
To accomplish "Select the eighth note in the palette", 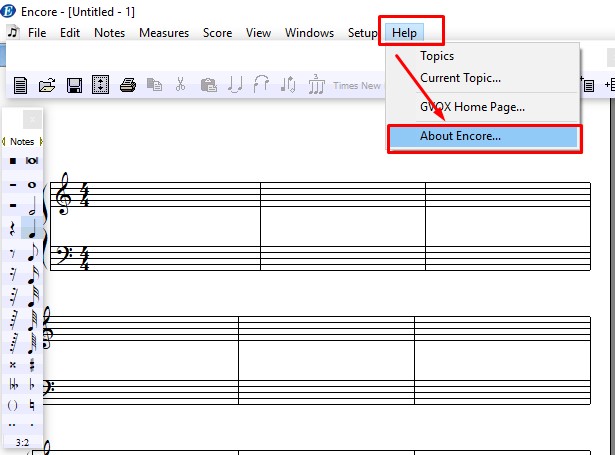I will coord(33,253).
